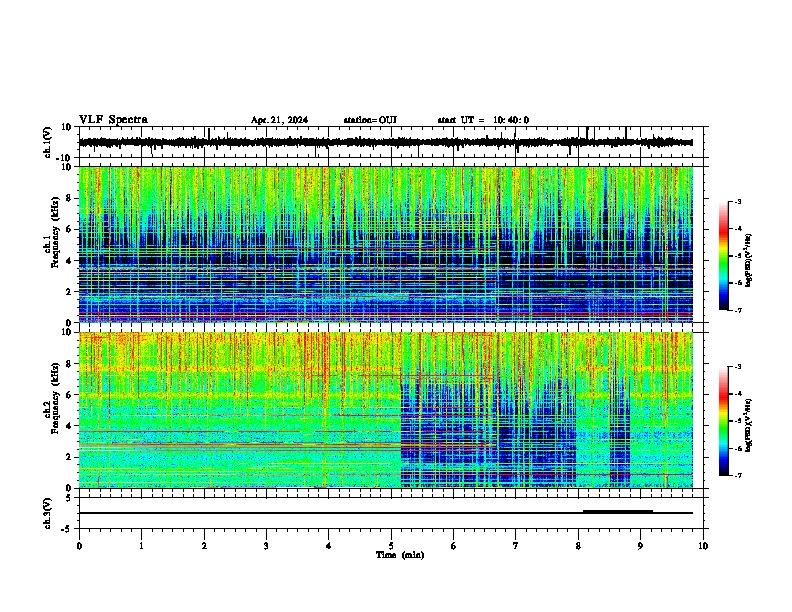Click the 'VLF Spectra' plot title
The height and width of the screenshot is (612, 792).
(x=113, y=120)
